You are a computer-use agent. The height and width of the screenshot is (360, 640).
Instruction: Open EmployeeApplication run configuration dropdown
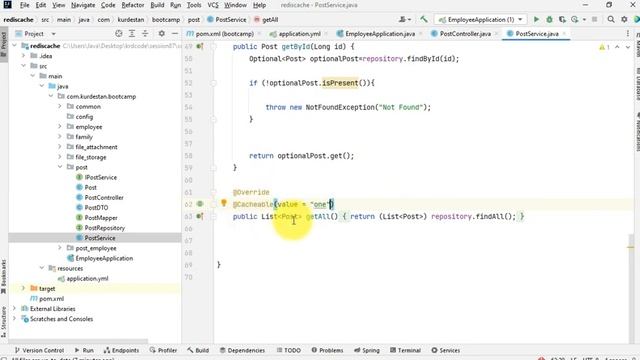480,19
